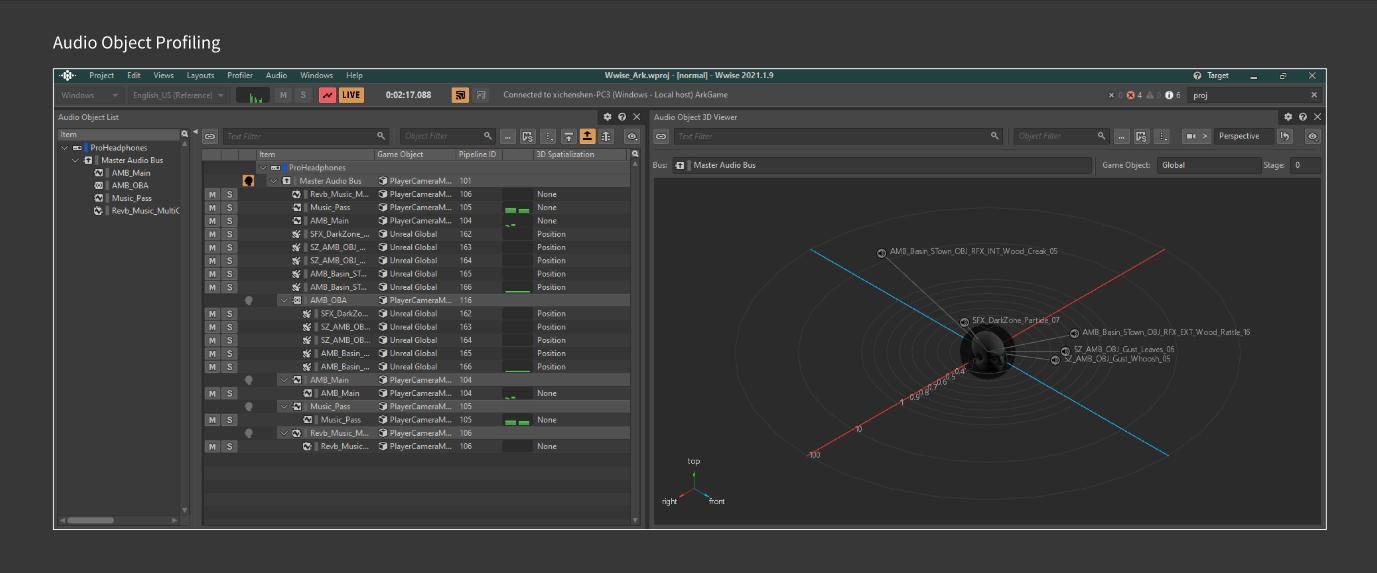
Task: Click the reset camera arrow icon beside Perspective
Action: [x=1286, y=136]
